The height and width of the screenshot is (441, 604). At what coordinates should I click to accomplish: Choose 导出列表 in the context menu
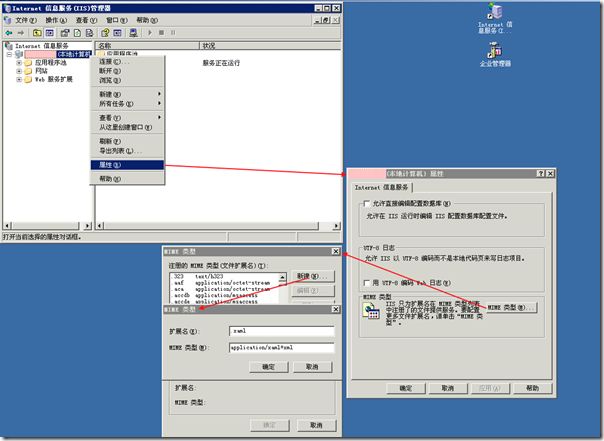pos(127,151)
